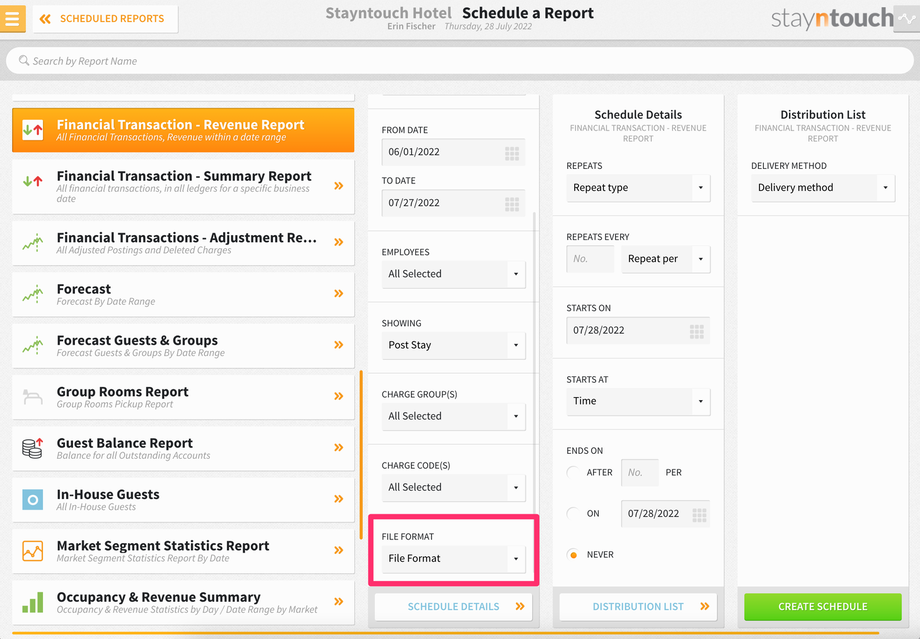Open the hamburger main menu

12,18
